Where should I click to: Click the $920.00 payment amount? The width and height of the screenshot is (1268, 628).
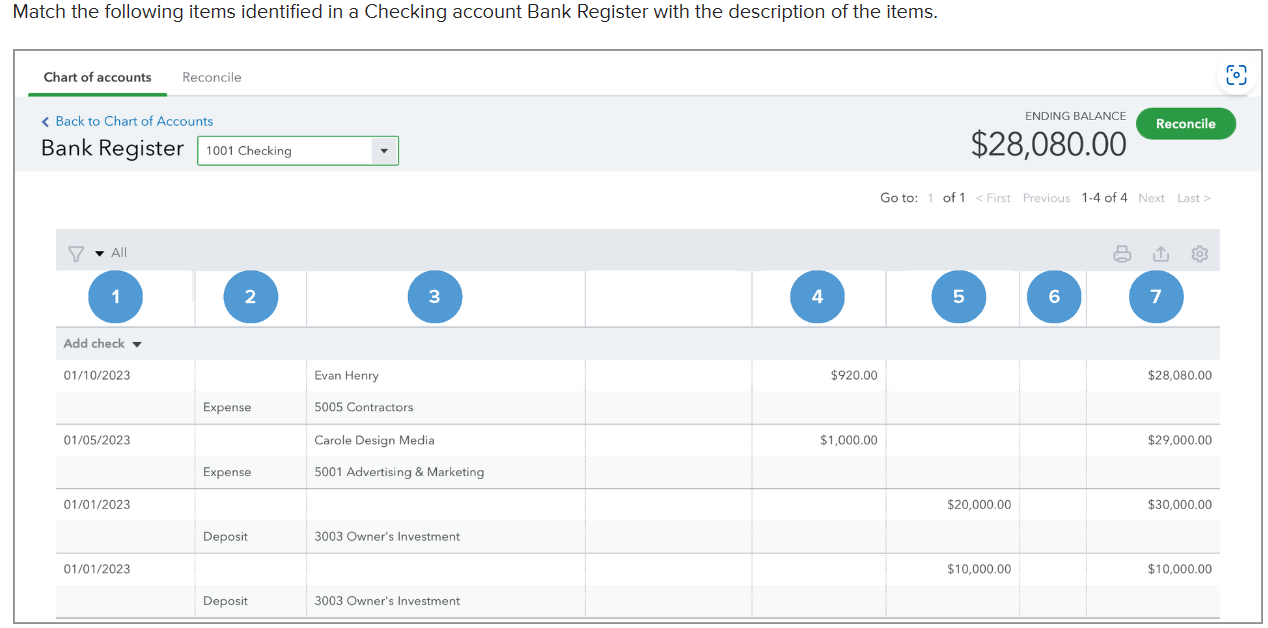[854, 376]
